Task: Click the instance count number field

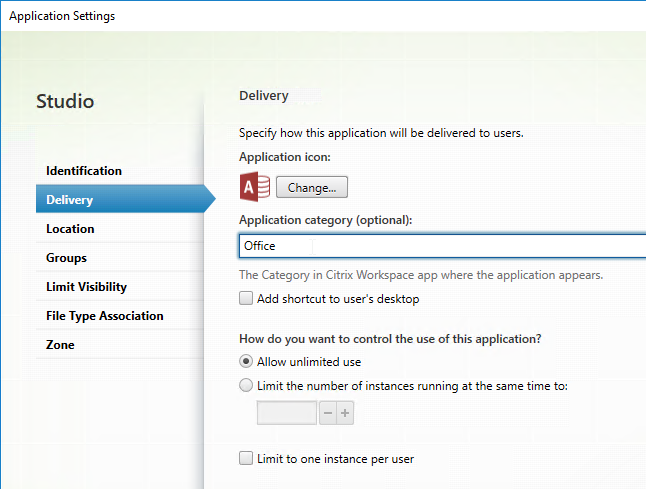Action: coord(287,413)
